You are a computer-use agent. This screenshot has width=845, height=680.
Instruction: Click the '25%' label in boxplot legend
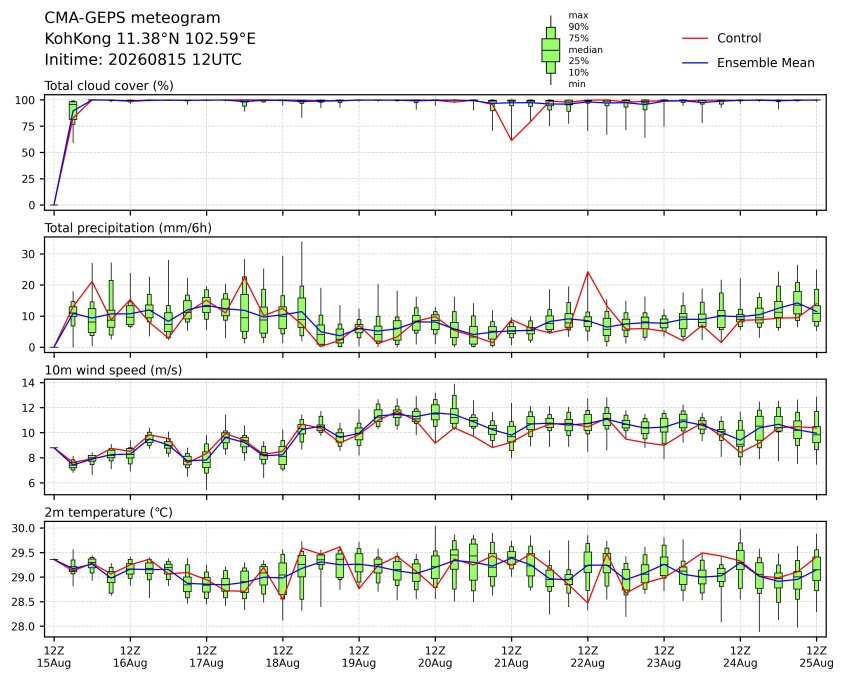(578, 61)
